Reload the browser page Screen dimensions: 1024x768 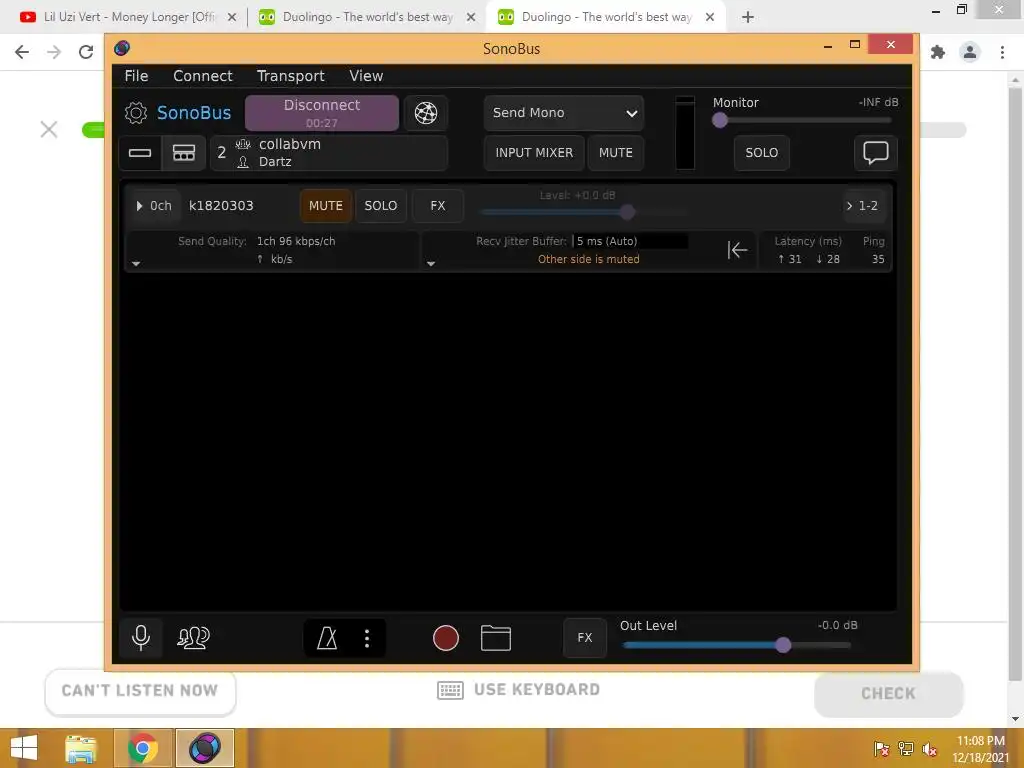pos(86,52)
